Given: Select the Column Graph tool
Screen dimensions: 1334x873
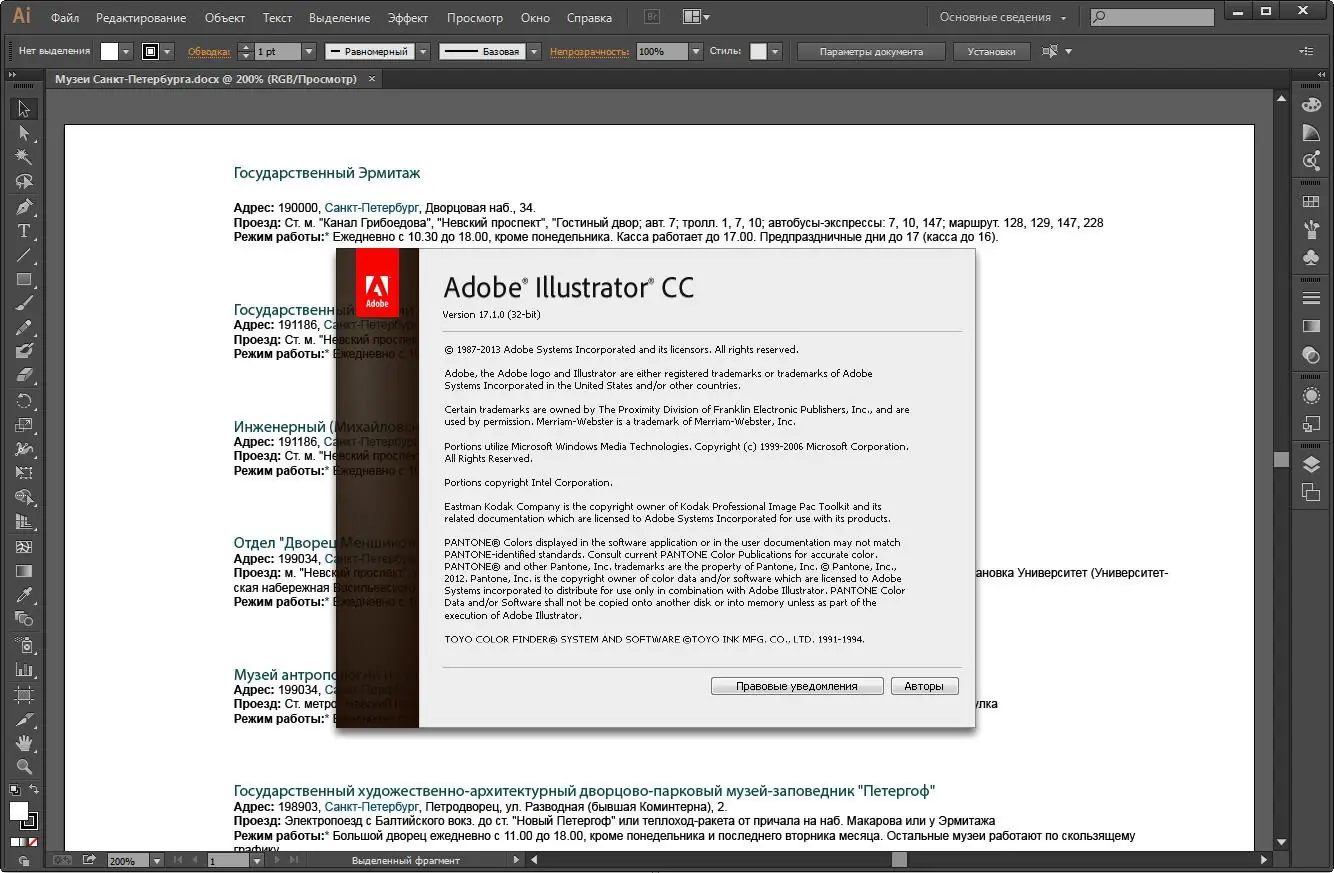Looking at the screenshot, I should (x=24, y=669).
